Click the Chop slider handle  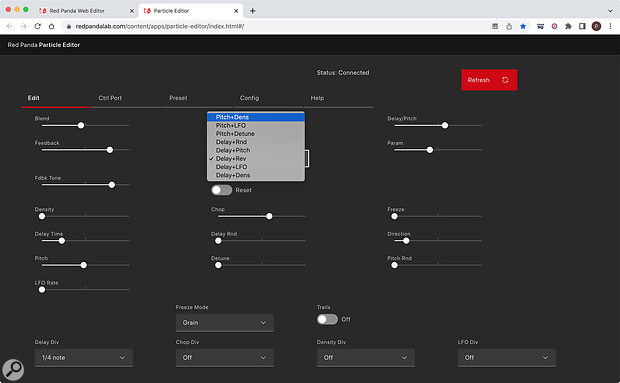[x=269, y=216]
